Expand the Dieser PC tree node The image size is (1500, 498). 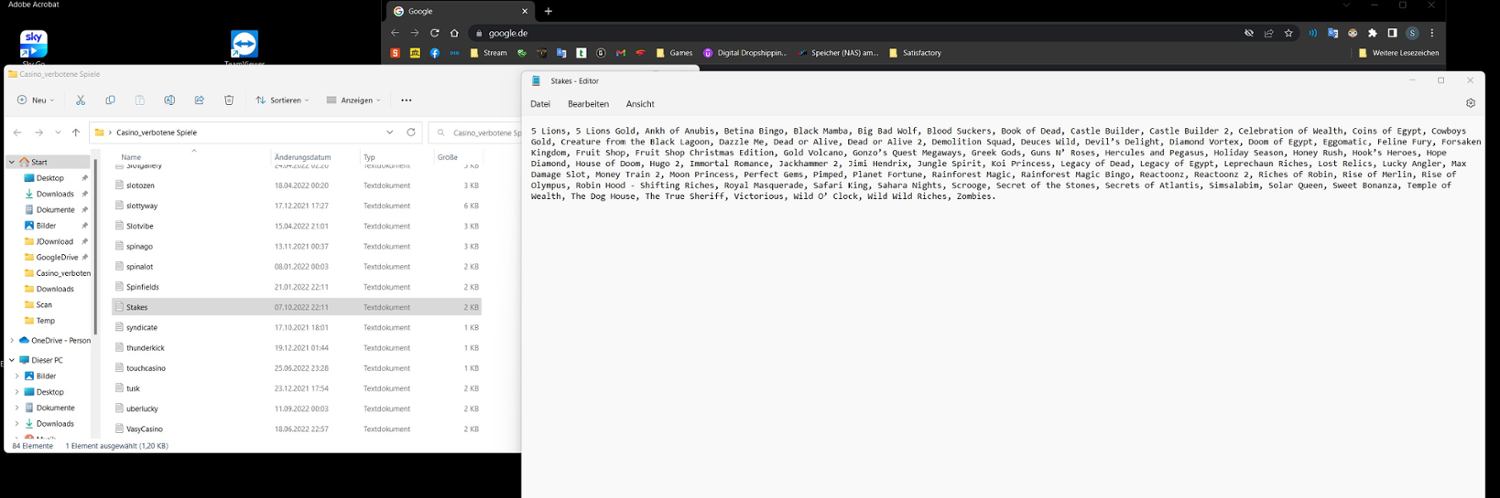(x=11, y=360)
